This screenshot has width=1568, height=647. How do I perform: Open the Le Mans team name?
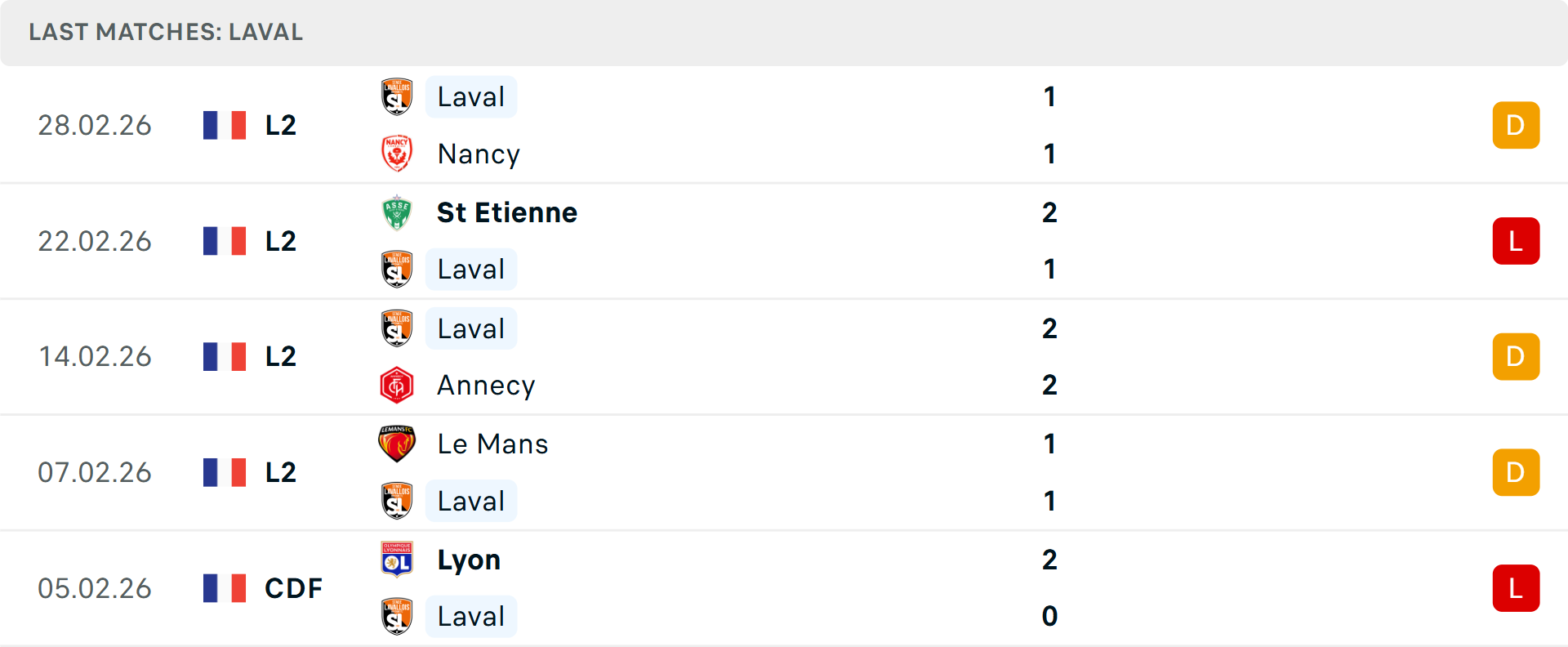(x=492, y=444)
